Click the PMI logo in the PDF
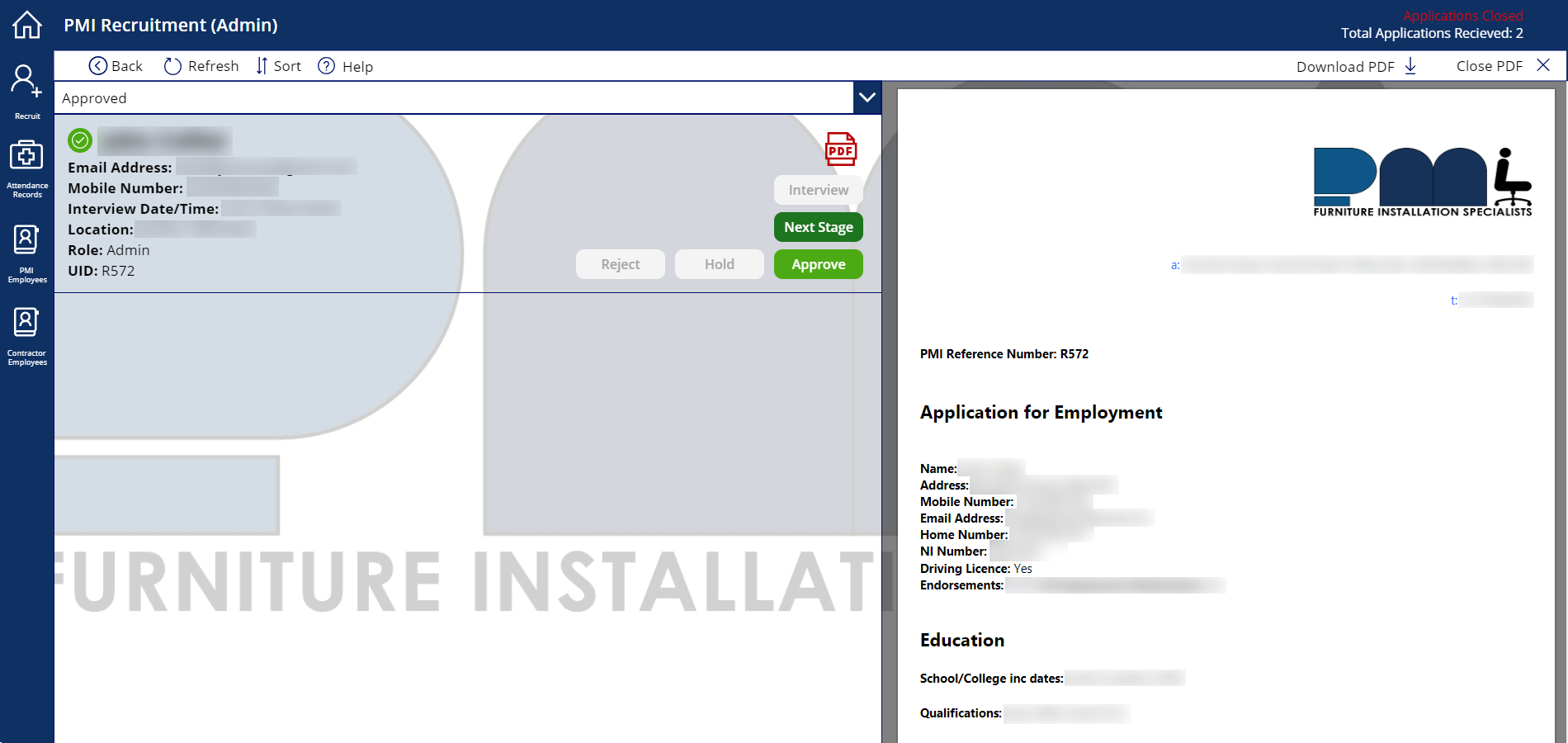The height and width of the screenshot is (743, 1568). pos(1423,182)
